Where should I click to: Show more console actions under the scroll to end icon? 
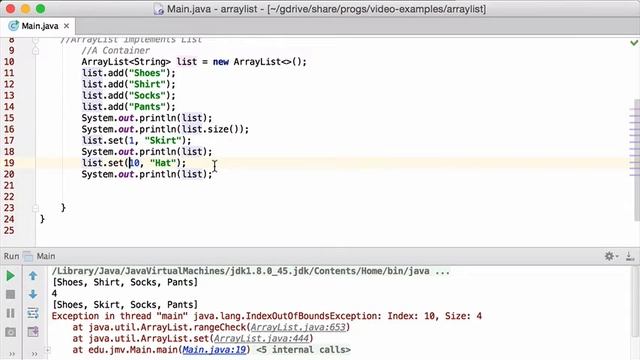(x=34, y=353)
